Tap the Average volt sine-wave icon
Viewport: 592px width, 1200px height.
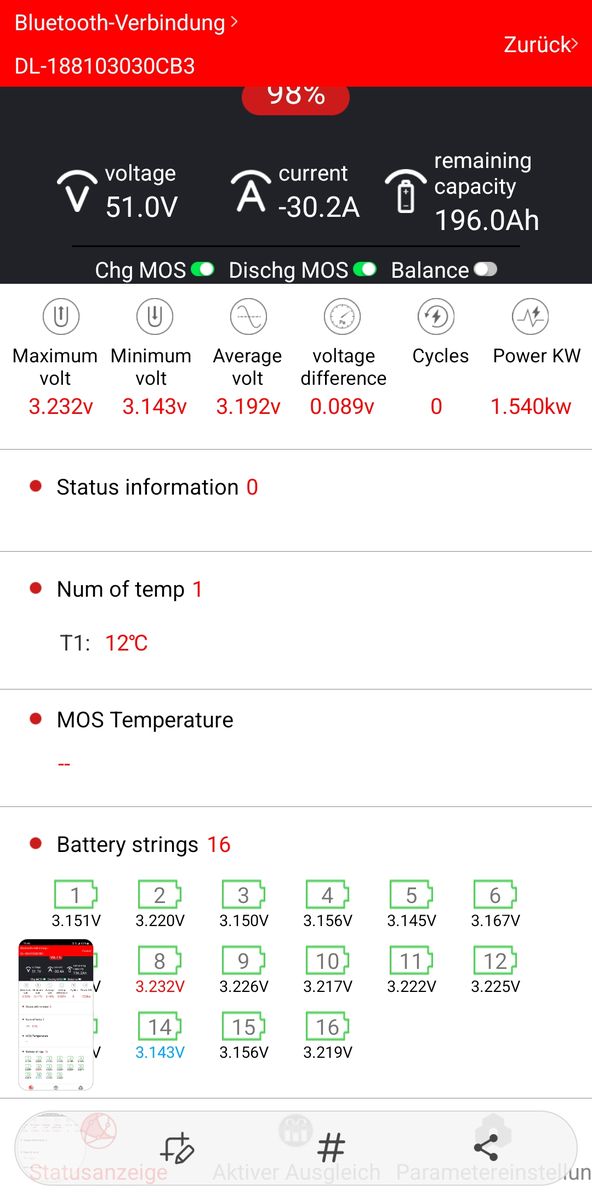pos(248,318)
